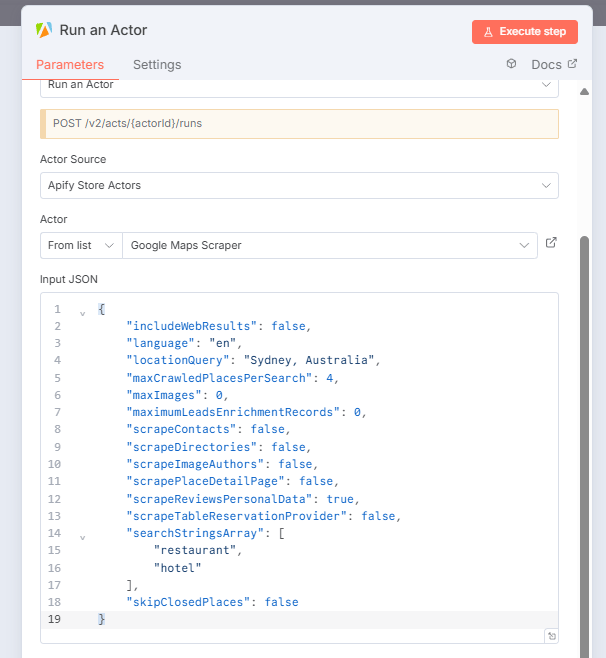Open the From list mode dropdown
The image size is (606, 658).
(81, 245)
